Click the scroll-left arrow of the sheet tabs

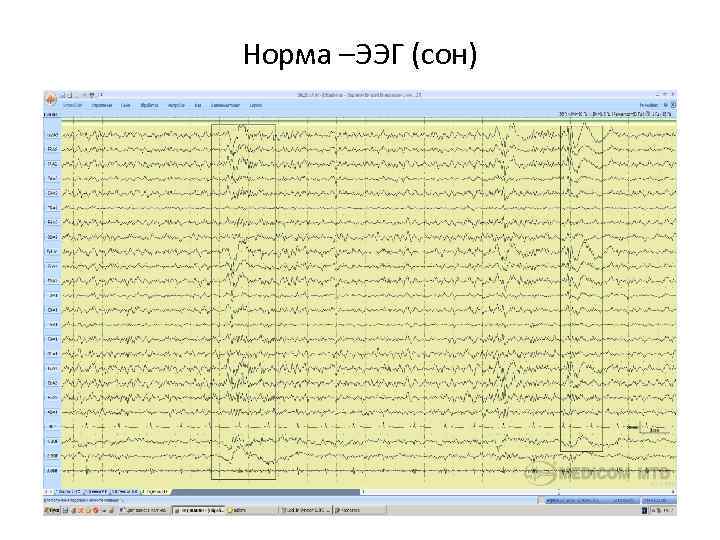point(46,492)
